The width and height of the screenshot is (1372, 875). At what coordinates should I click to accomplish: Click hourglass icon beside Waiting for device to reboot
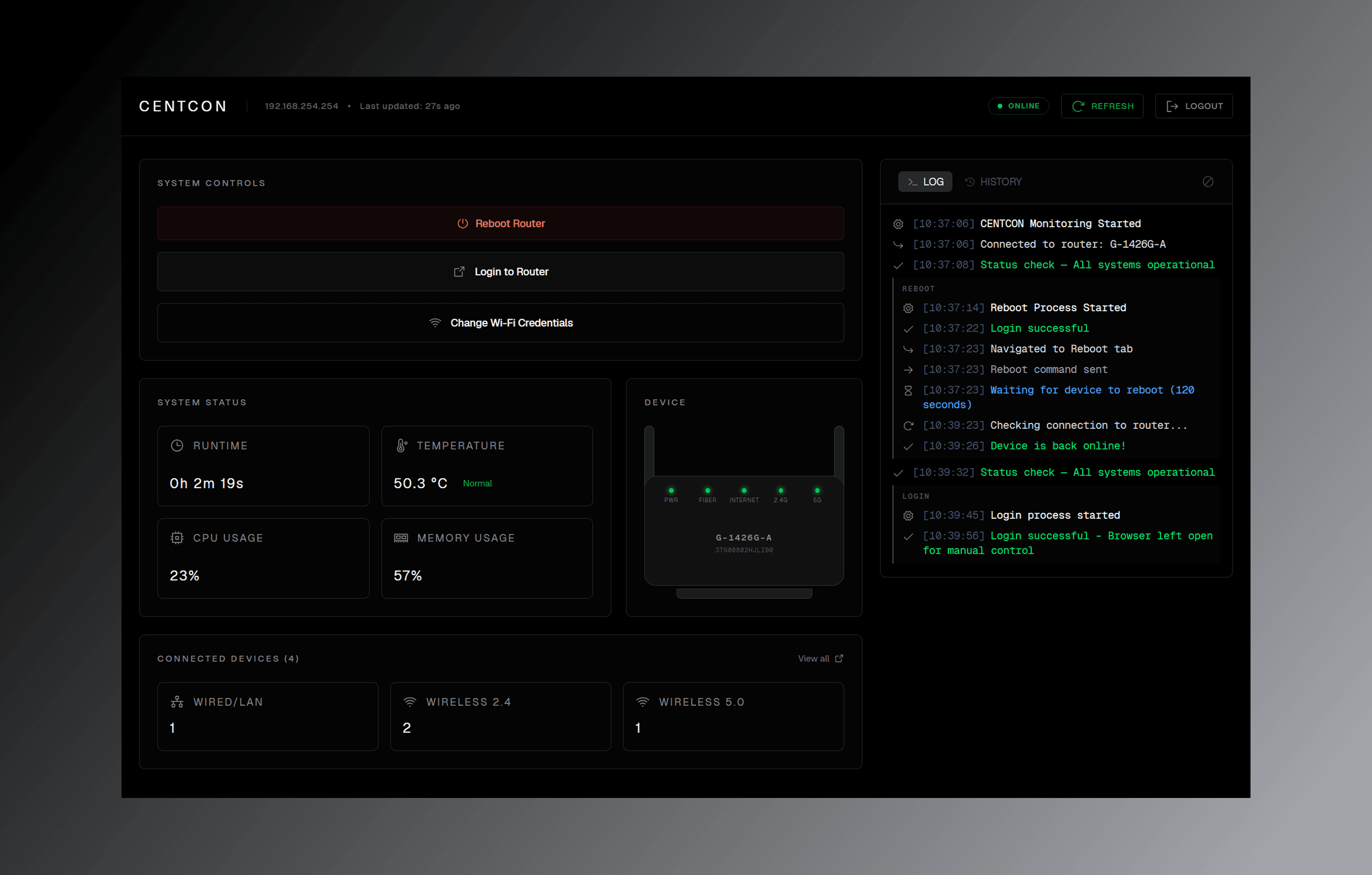coord(908,391)
